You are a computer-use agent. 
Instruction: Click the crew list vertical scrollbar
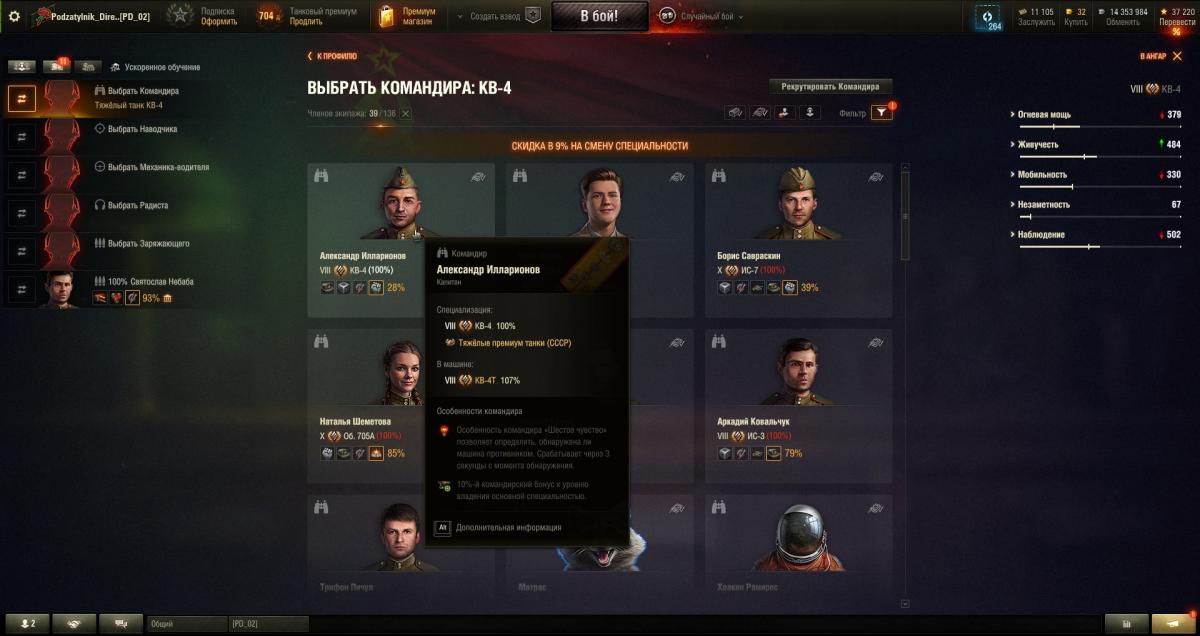[x=905, y=215]
